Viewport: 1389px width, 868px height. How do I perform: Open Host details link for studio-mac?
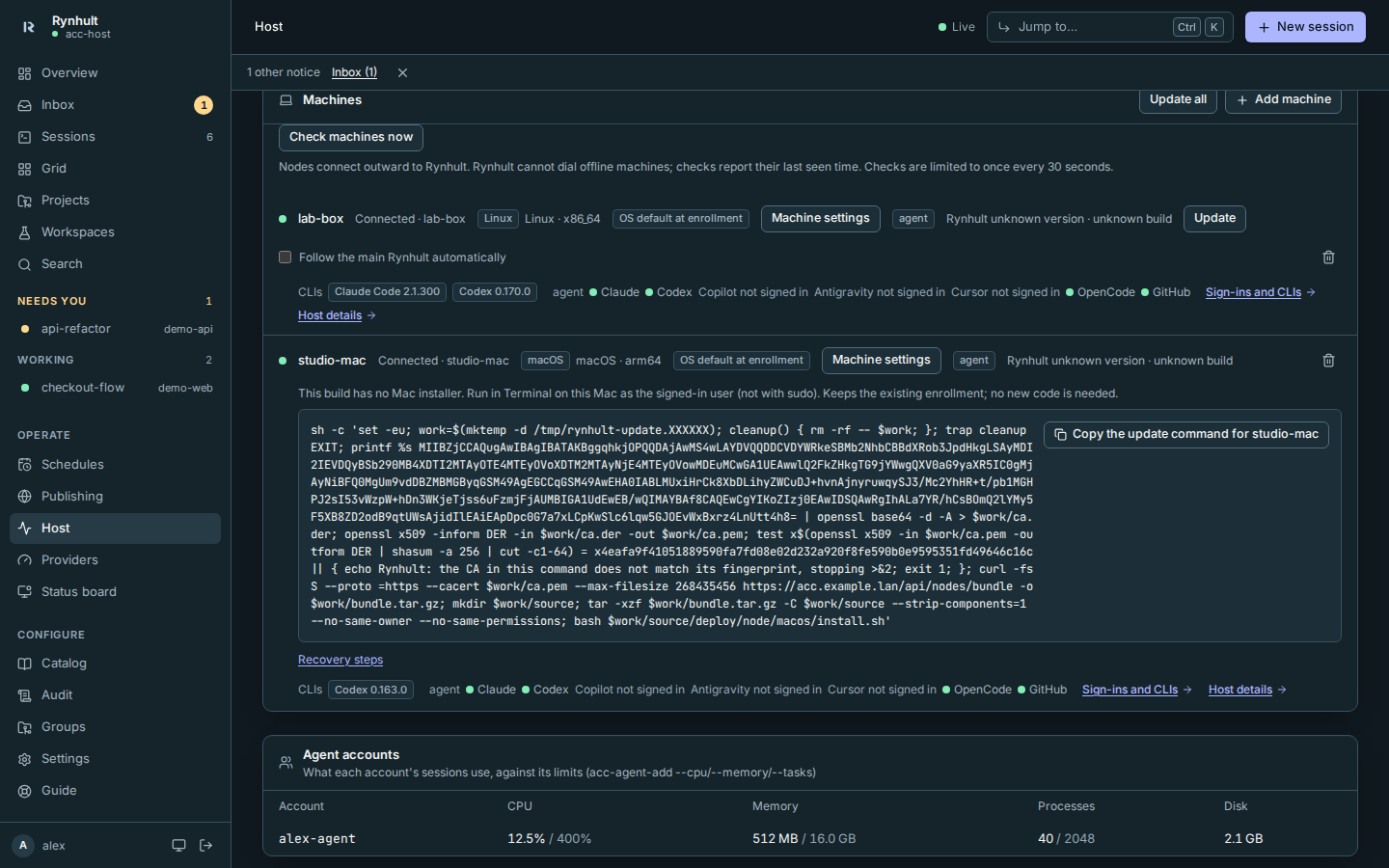click(x=1247, y=690)
